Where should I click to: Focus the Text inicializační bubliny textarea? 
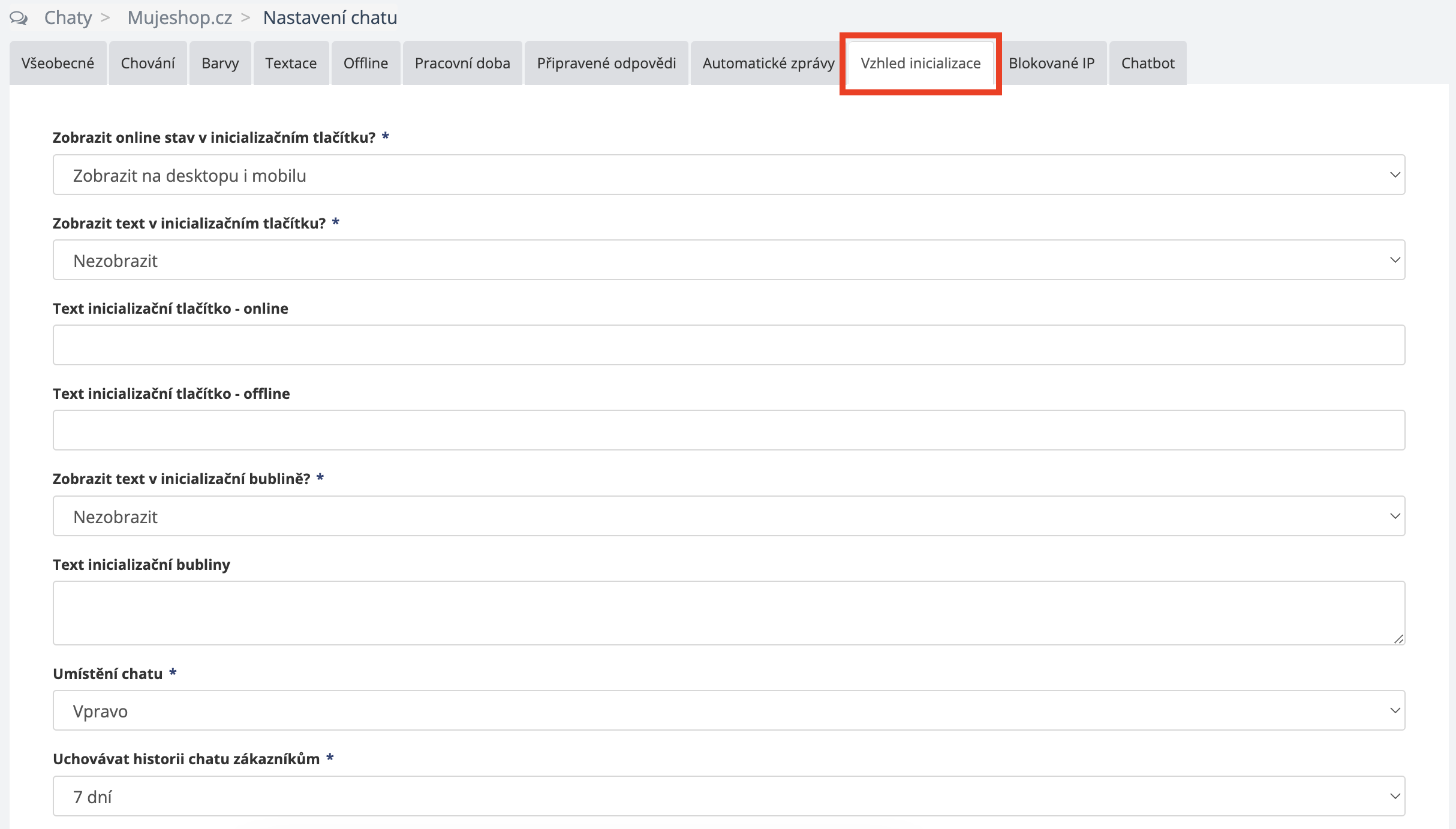[x=729, y=613]
